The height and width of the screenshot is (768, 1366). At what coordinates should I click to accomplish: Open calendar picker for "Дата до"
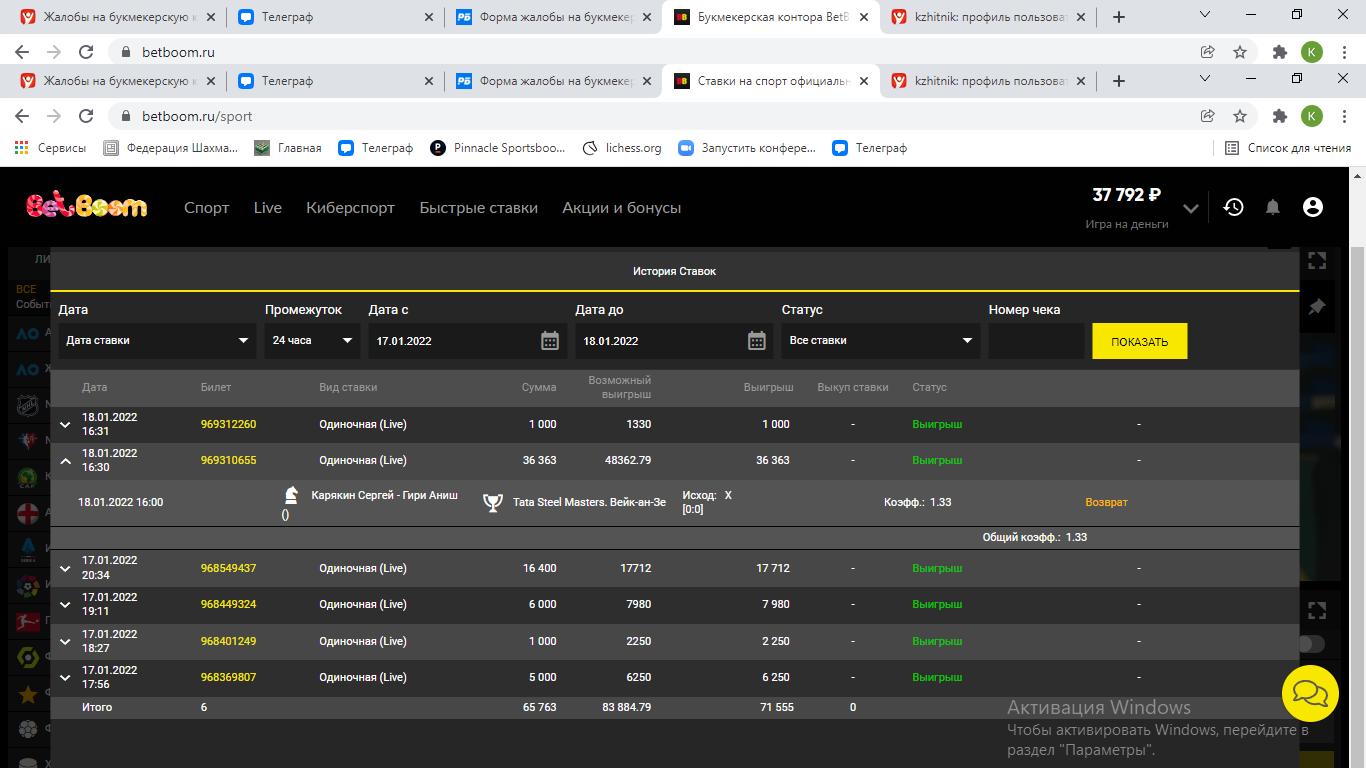click(x=757, y=341)
